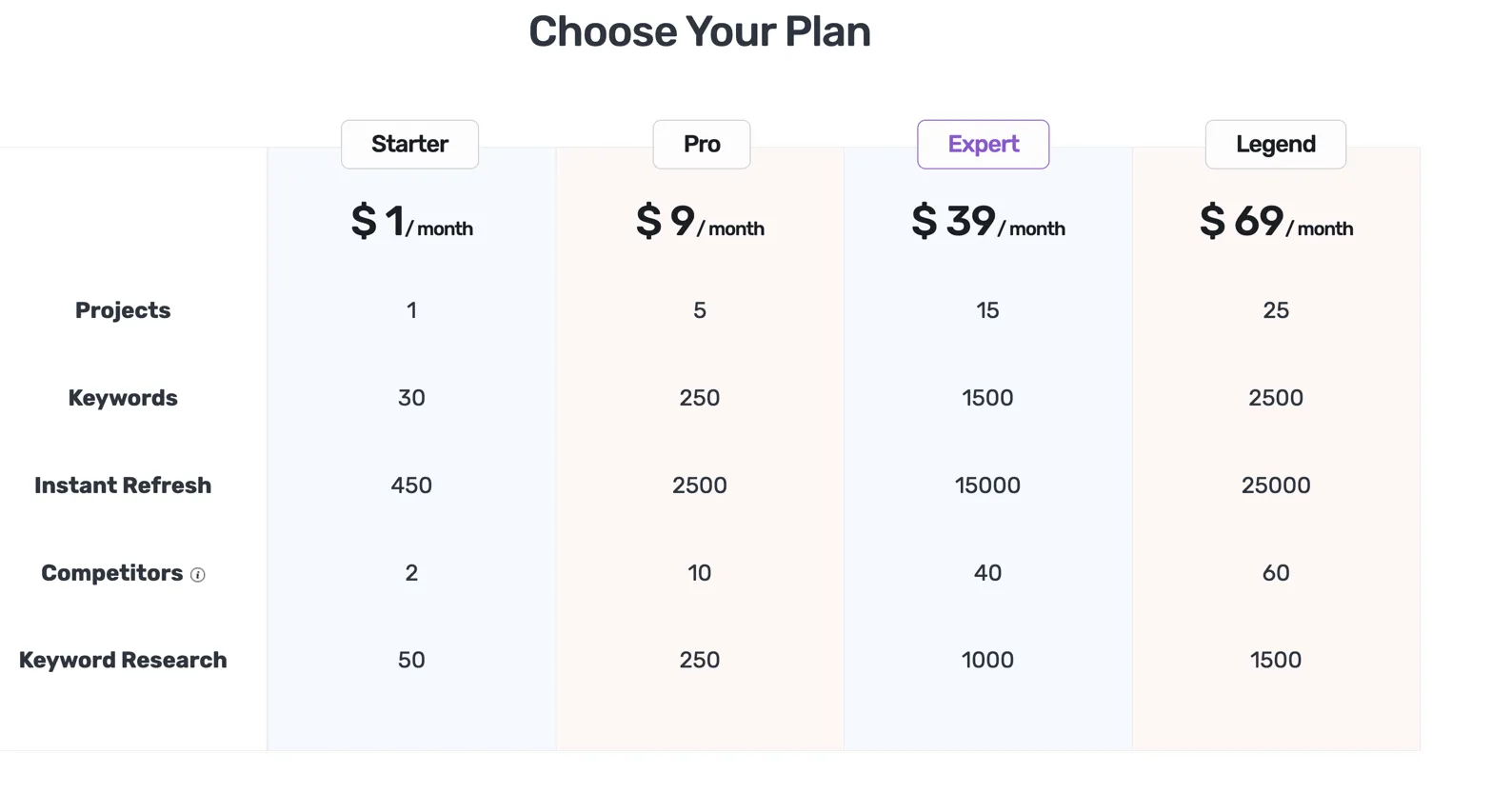Click the 450 Instant Refresh value under Starter
1512x793 pixels.
coord(411,485)
